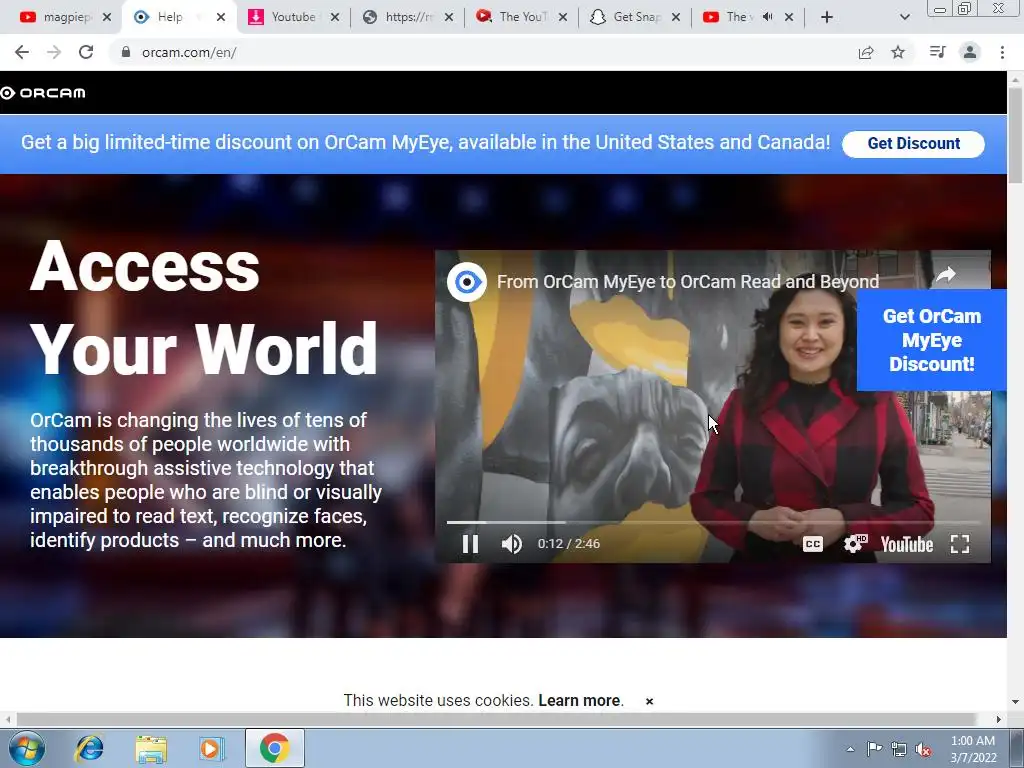Viewport: 1024px width, 768px height.
Task: Open the OrCam channel avatar in video
Action: 467,282
